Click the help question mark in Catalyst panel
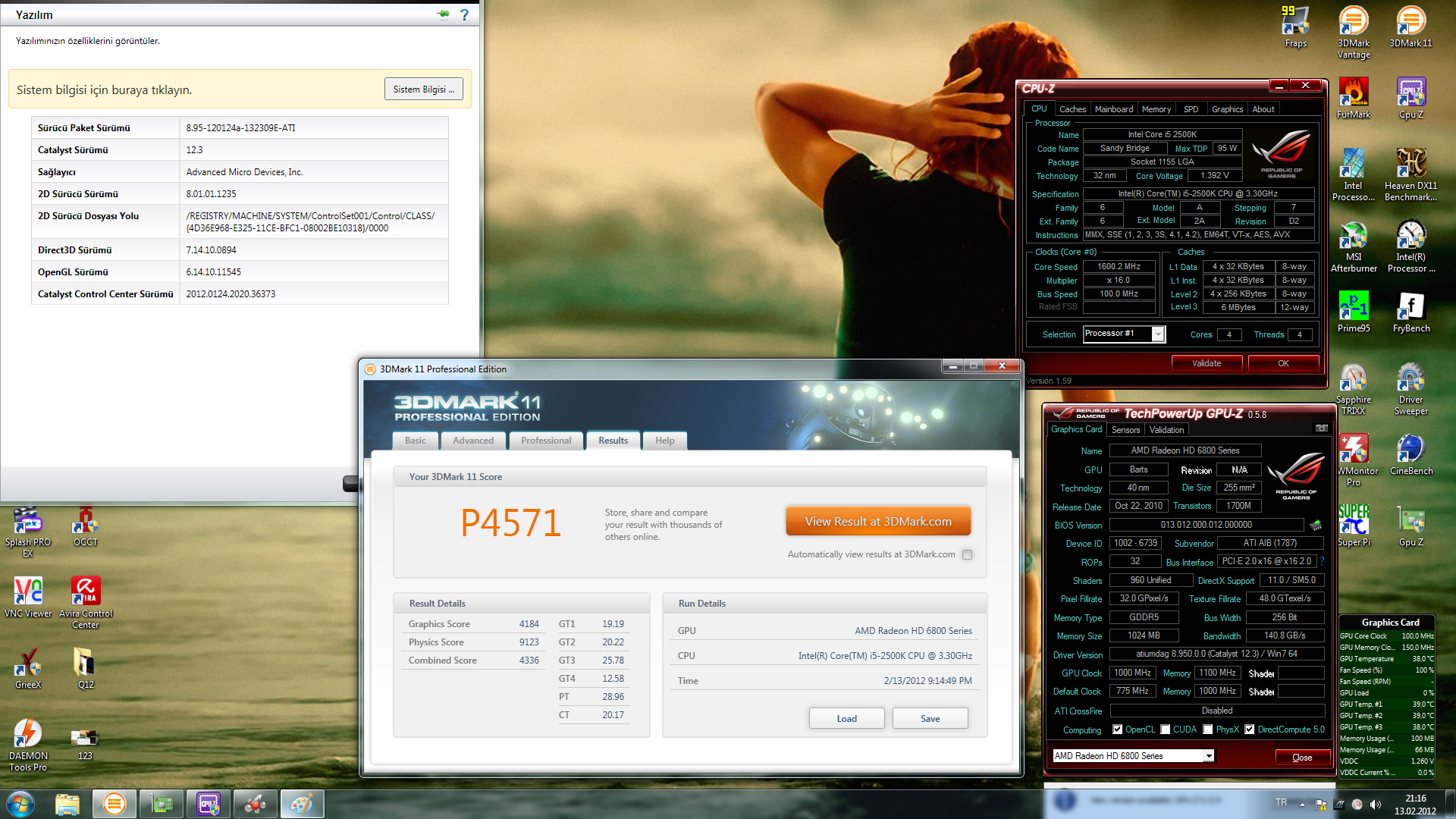Image resolution: width=1456 pixels, height=819 pixels. pos(464,14)
